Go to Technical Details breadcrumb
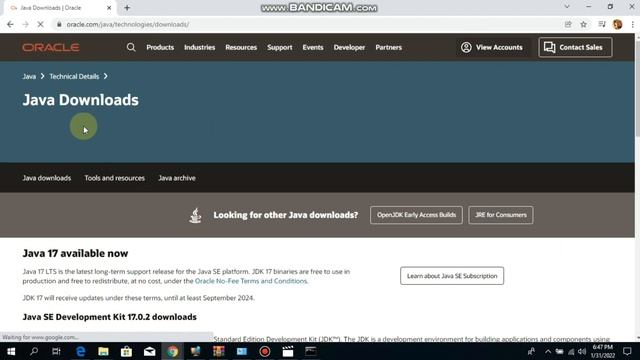Screen dimensions: 640x360 coord(74,76)
